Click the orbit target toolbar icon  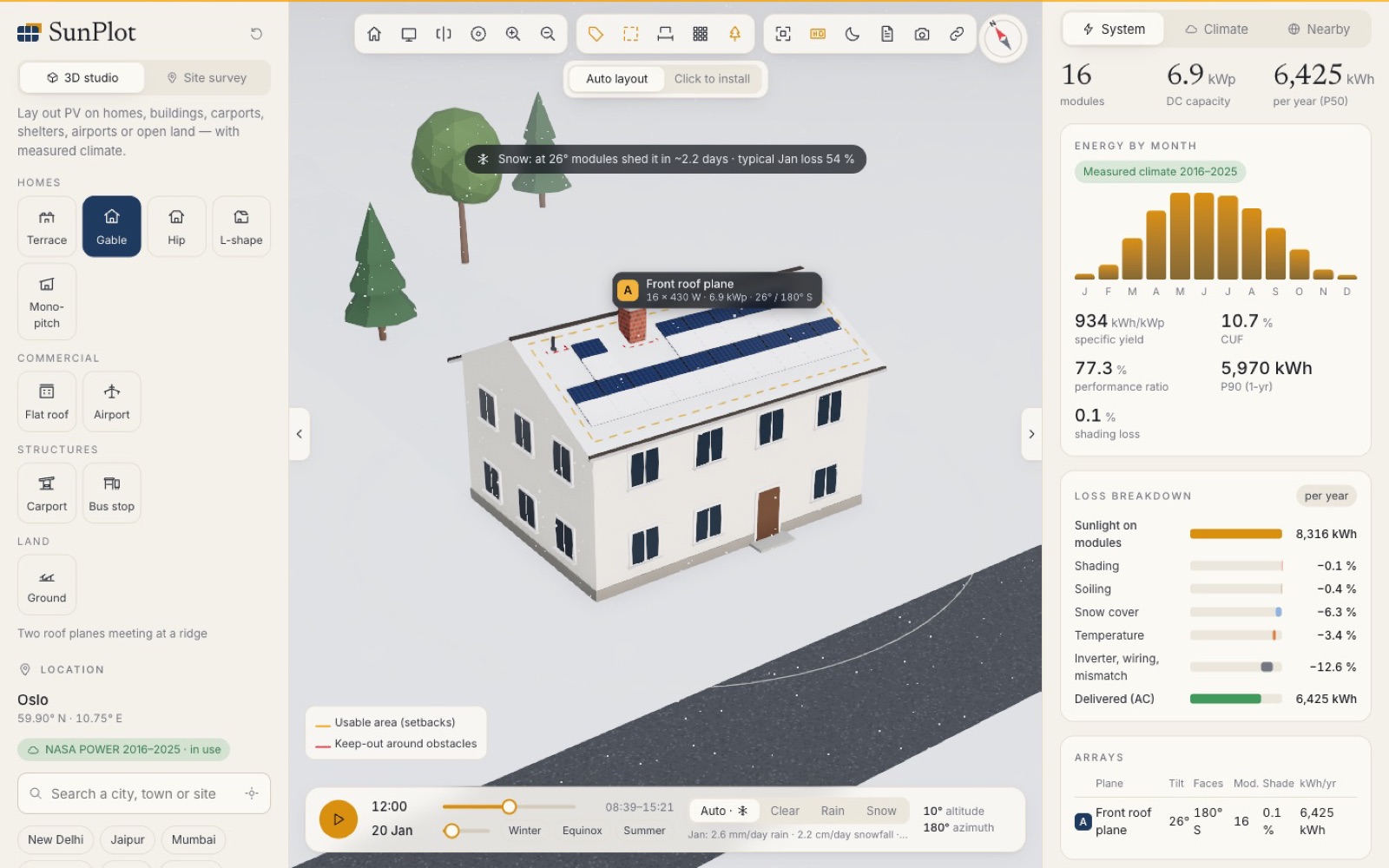click(478, 34)
